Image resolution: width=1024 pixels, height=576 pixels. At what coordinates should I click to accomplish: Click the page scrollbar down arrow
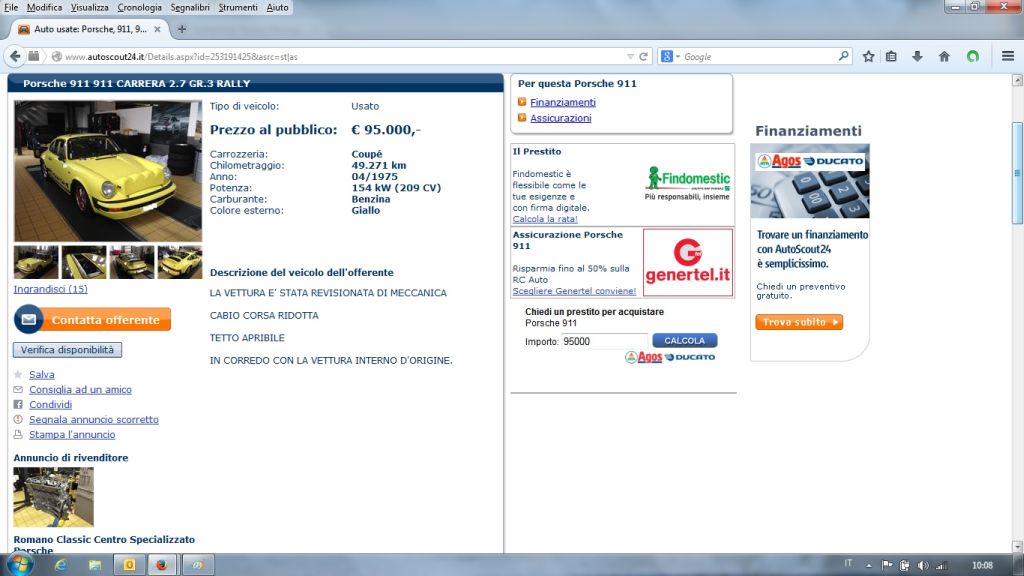pyautogui.click(x=1017, y=546)
